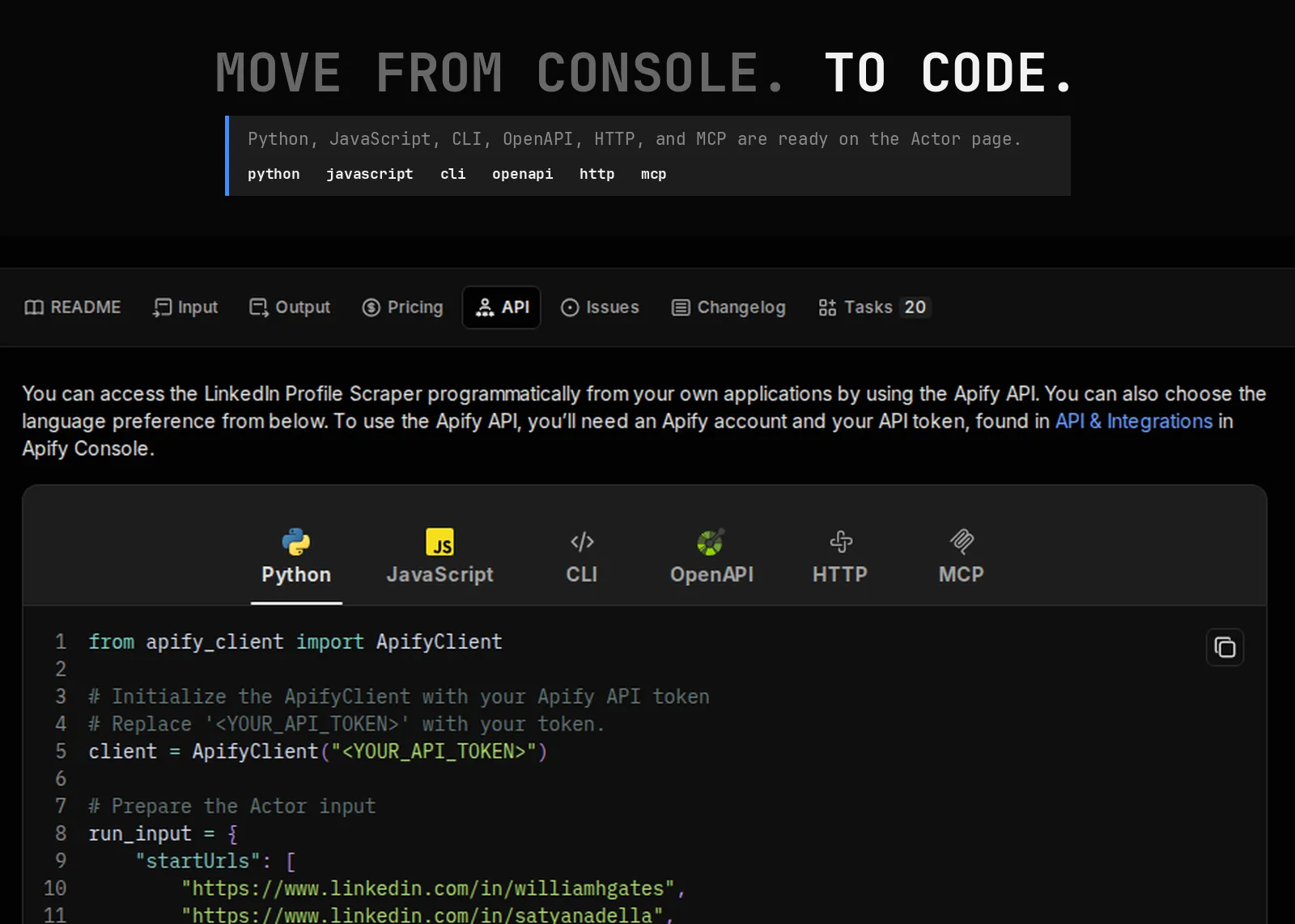Click the JavaScript JS logo icon
This screenshot has height=924, width=1295.
point(440,541)
